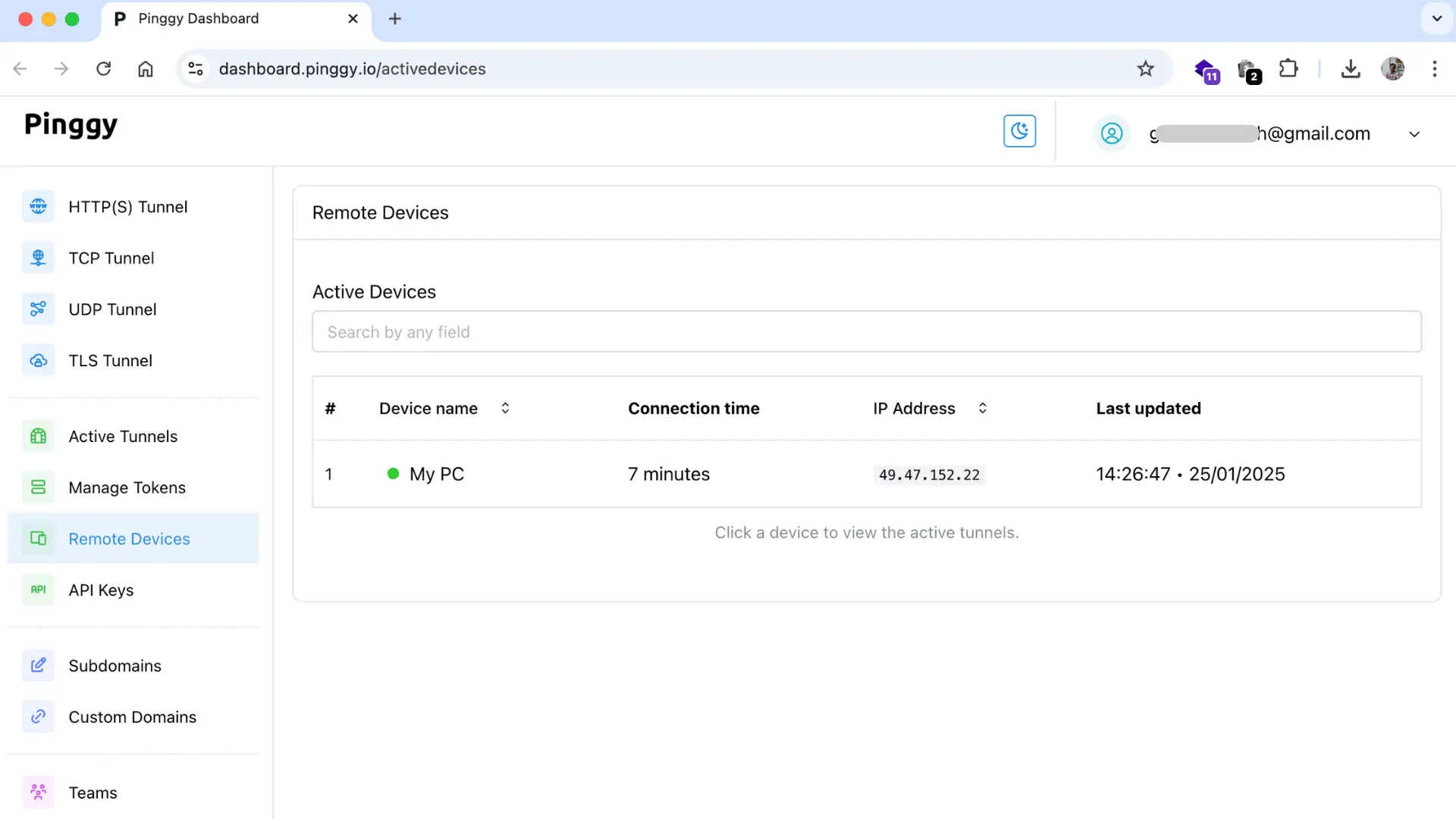The width and height of the screenshot is (1456, 819).
Task: Click the Custom Domains link icon
Action: (x=38, y=717)
